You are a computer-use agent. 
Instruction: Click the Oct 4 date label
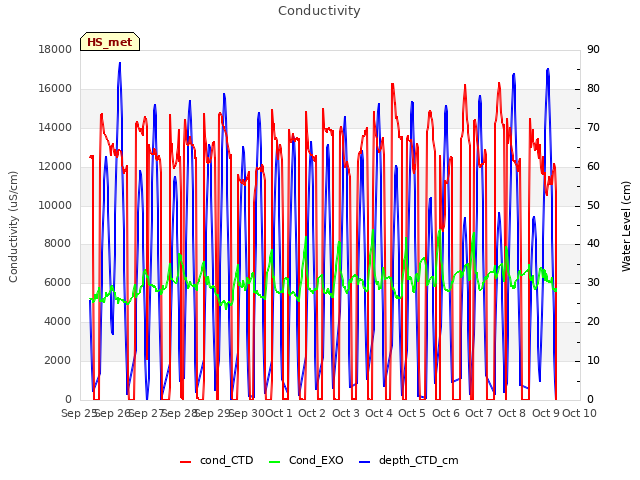379,413
